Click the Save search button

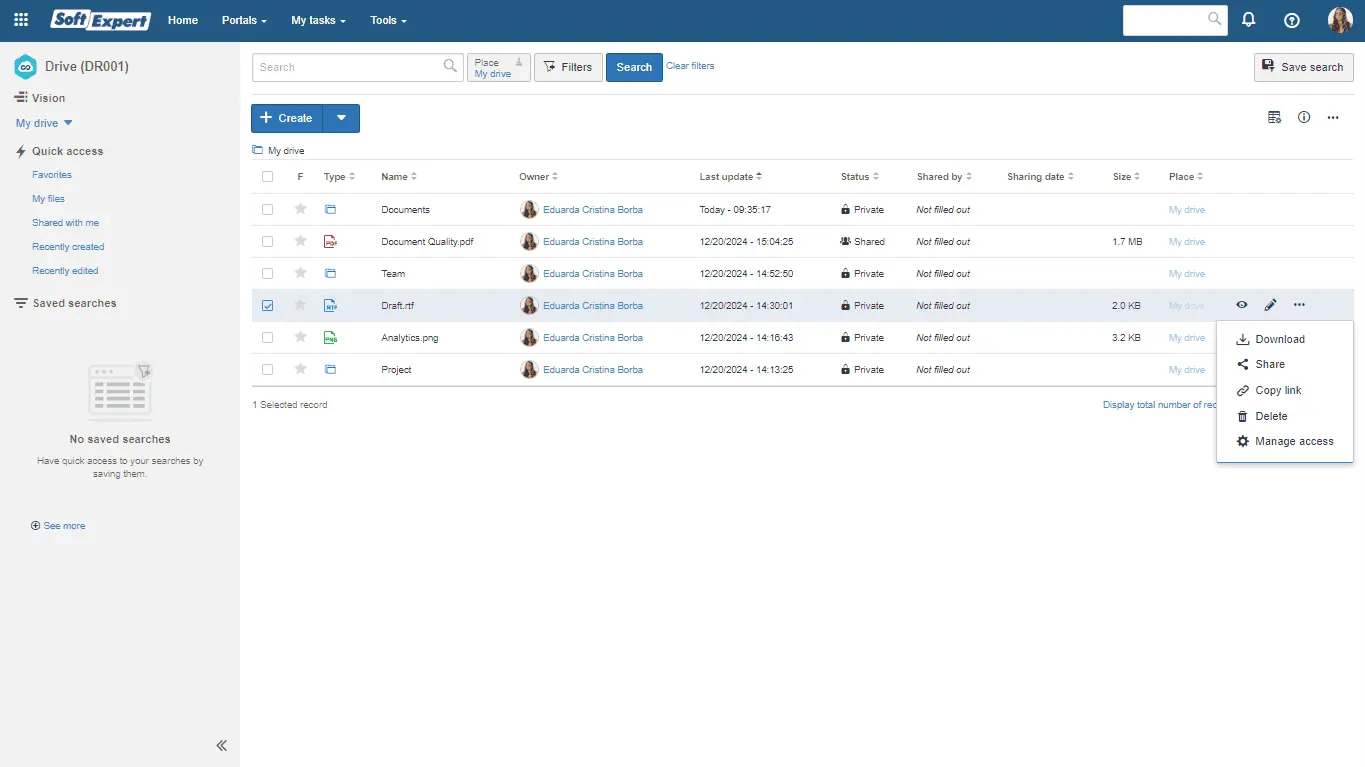1303,67
